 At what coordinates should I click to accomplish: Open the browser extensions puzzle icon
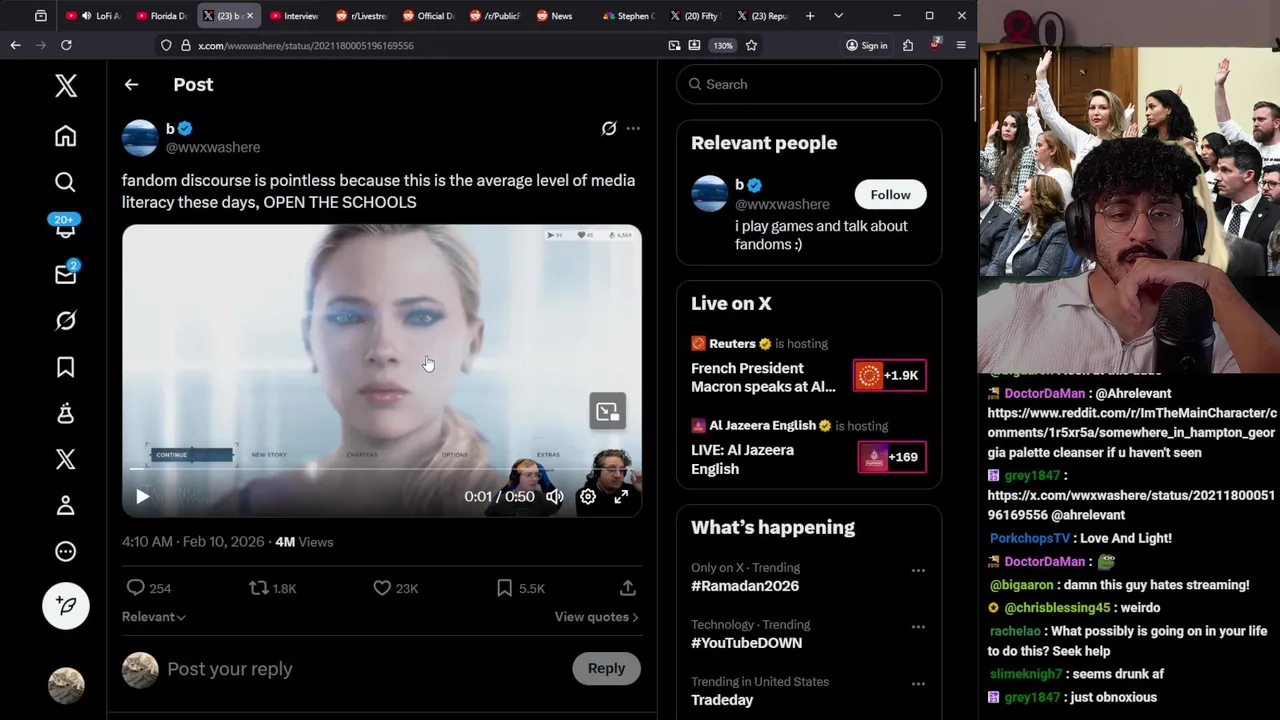coord(908,45)
